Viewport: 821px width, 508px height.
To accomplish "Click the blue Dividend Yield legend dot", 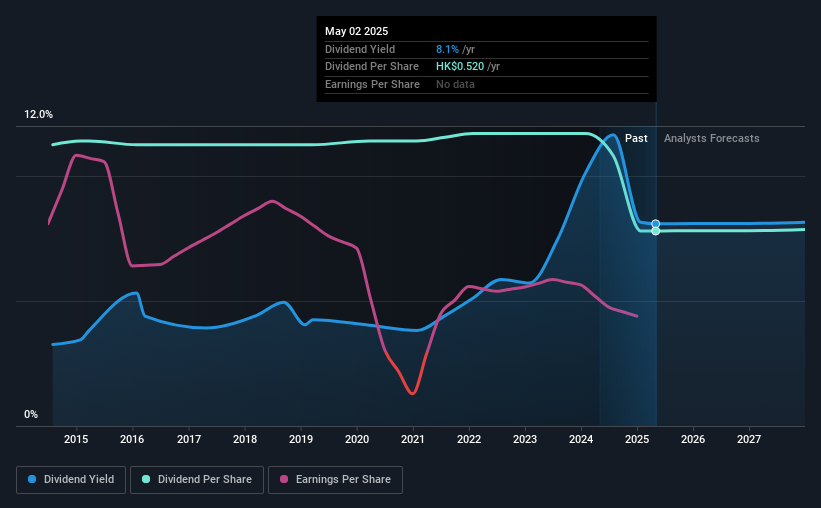I will (32, 479).
